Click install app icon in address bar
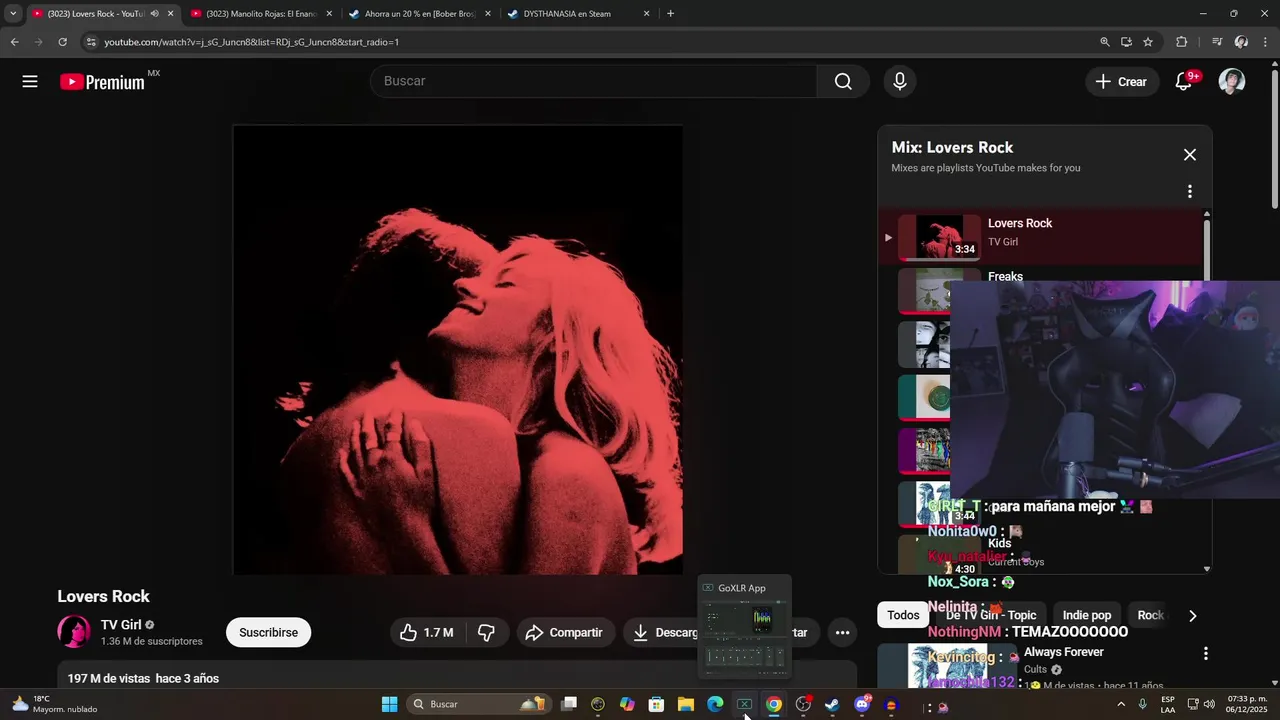 [1126, 42]
